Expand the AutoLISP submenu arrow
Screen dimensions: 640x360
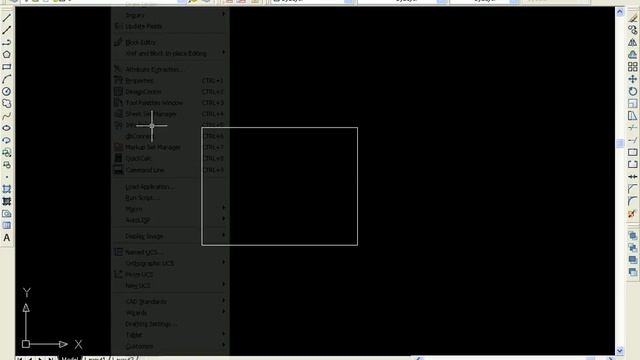point(223,219)
